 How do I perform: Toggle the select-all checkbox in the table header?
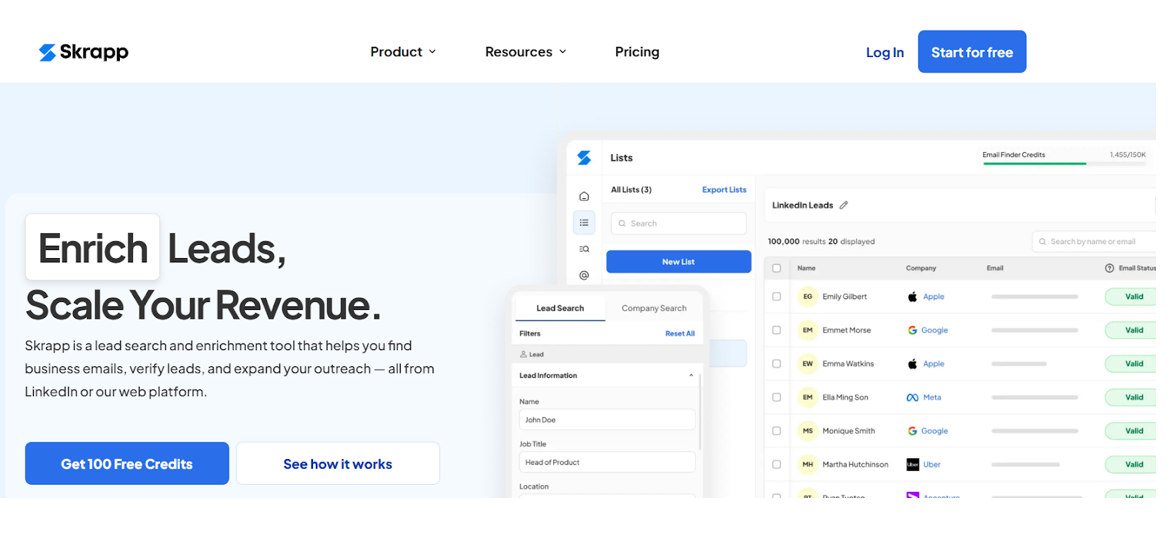[x=777, y=268]
